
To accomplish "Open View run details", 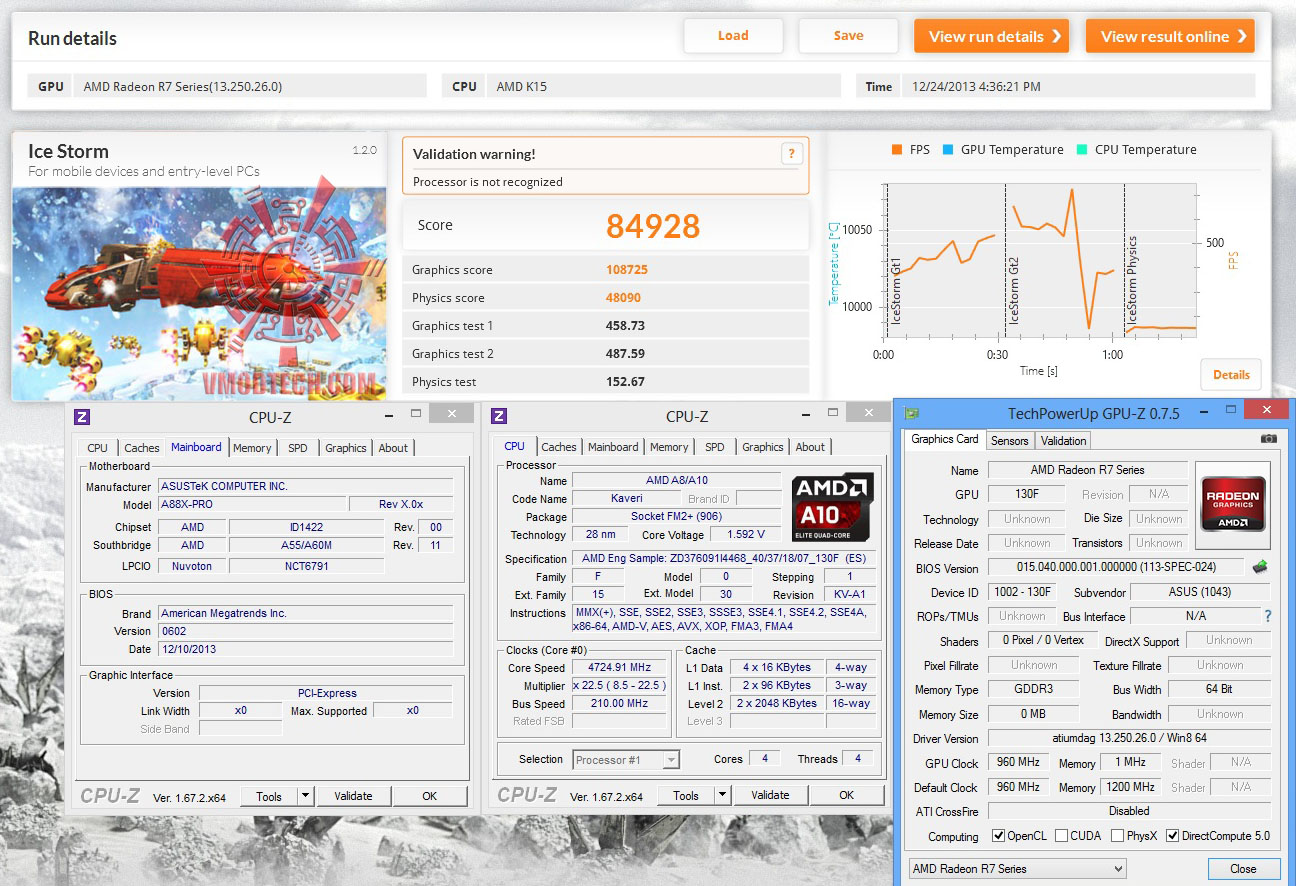I will (991, 36).
